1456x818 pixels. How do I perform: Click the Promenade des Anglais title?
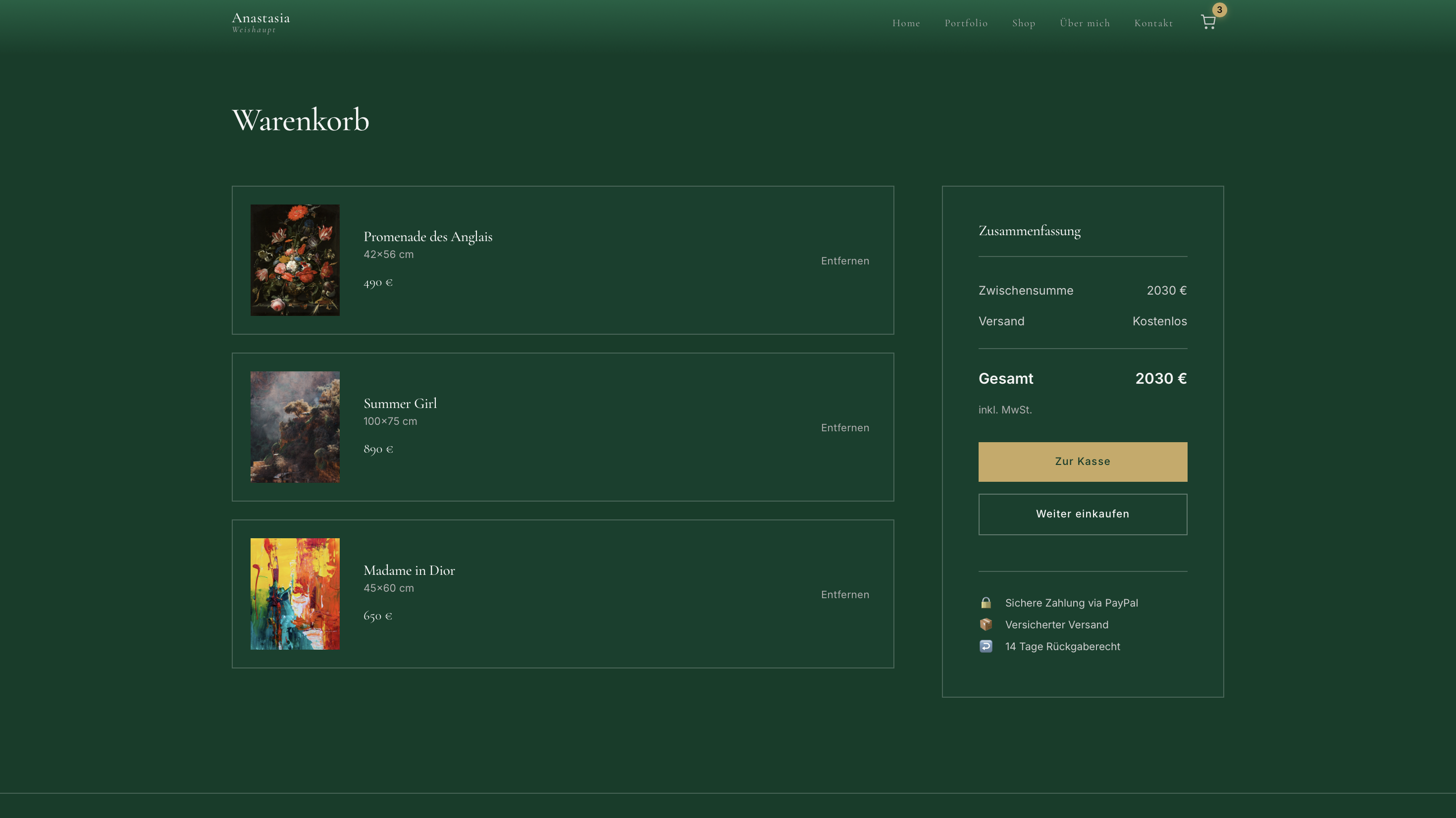[427, 236]
